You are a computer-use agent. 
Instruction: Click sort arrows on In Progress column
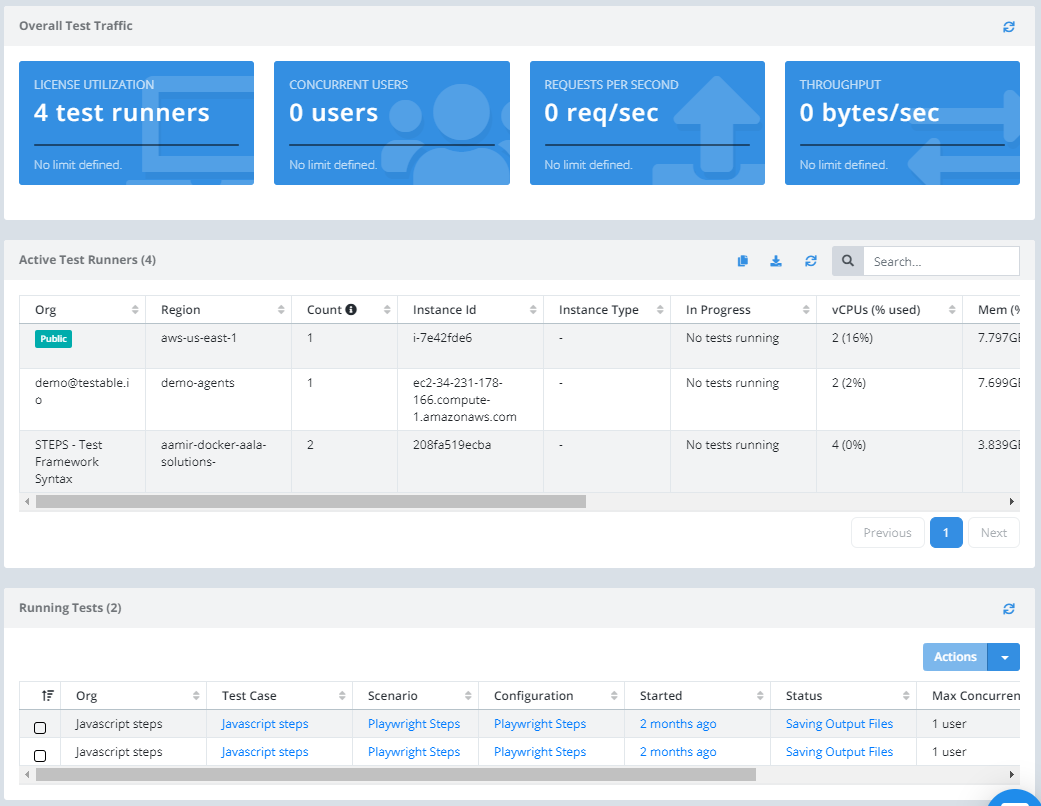click(806, 309)
